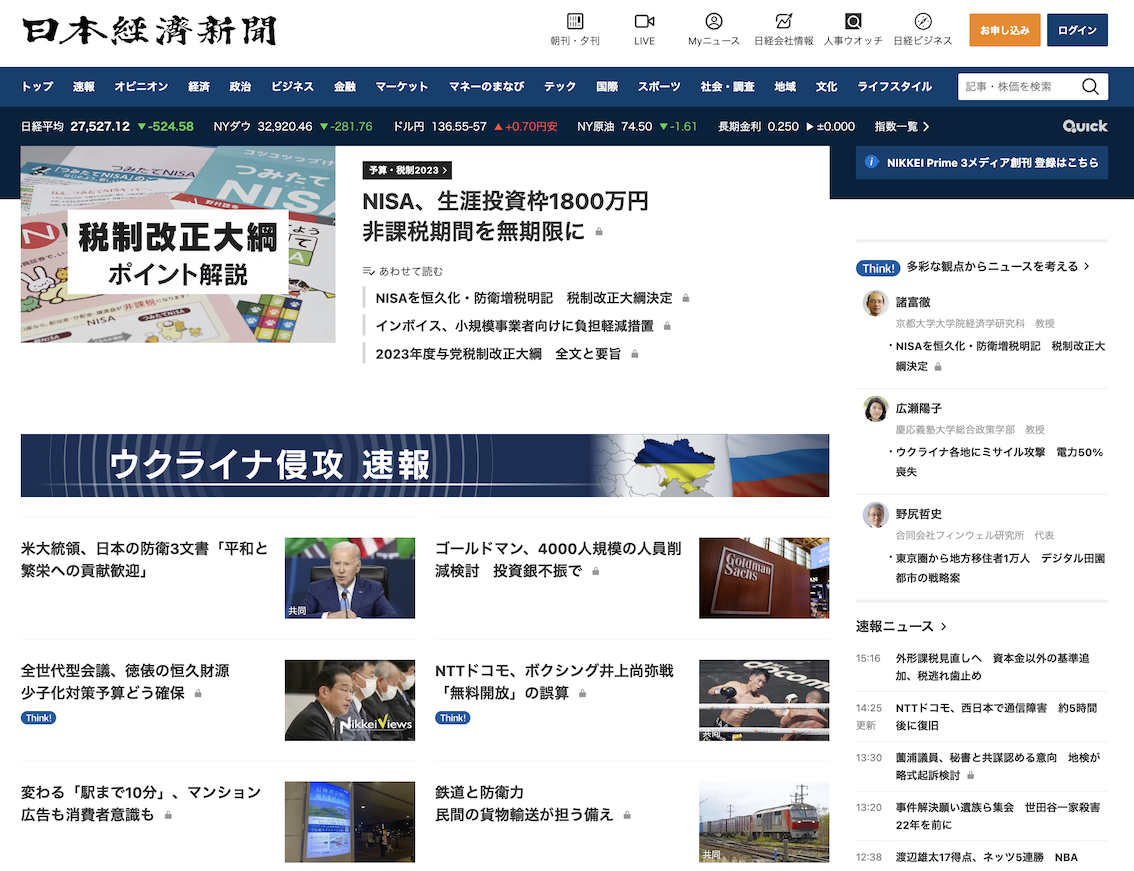Click 諸富徹 profile avatar
The height and width of the screenshot is (871, 1134).
click(875, 303)
